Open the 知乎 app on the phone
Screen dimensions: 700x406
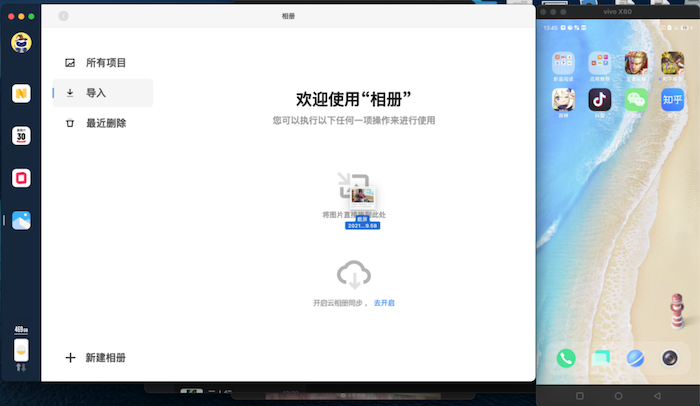pyautogui.click(x=672, y=100)
